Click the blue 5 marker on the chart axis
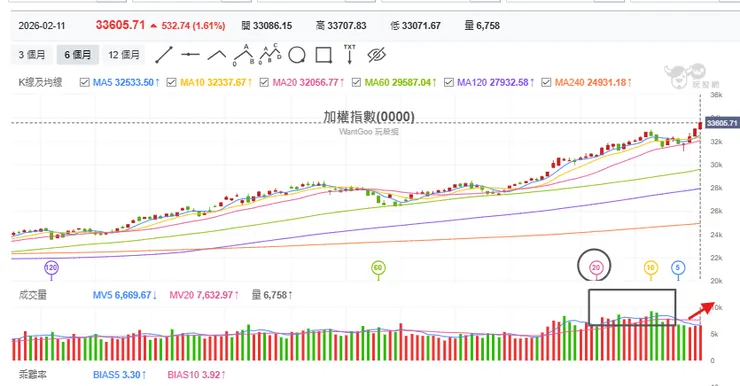Viewport: 740px width, 386px height. point(678,268)
